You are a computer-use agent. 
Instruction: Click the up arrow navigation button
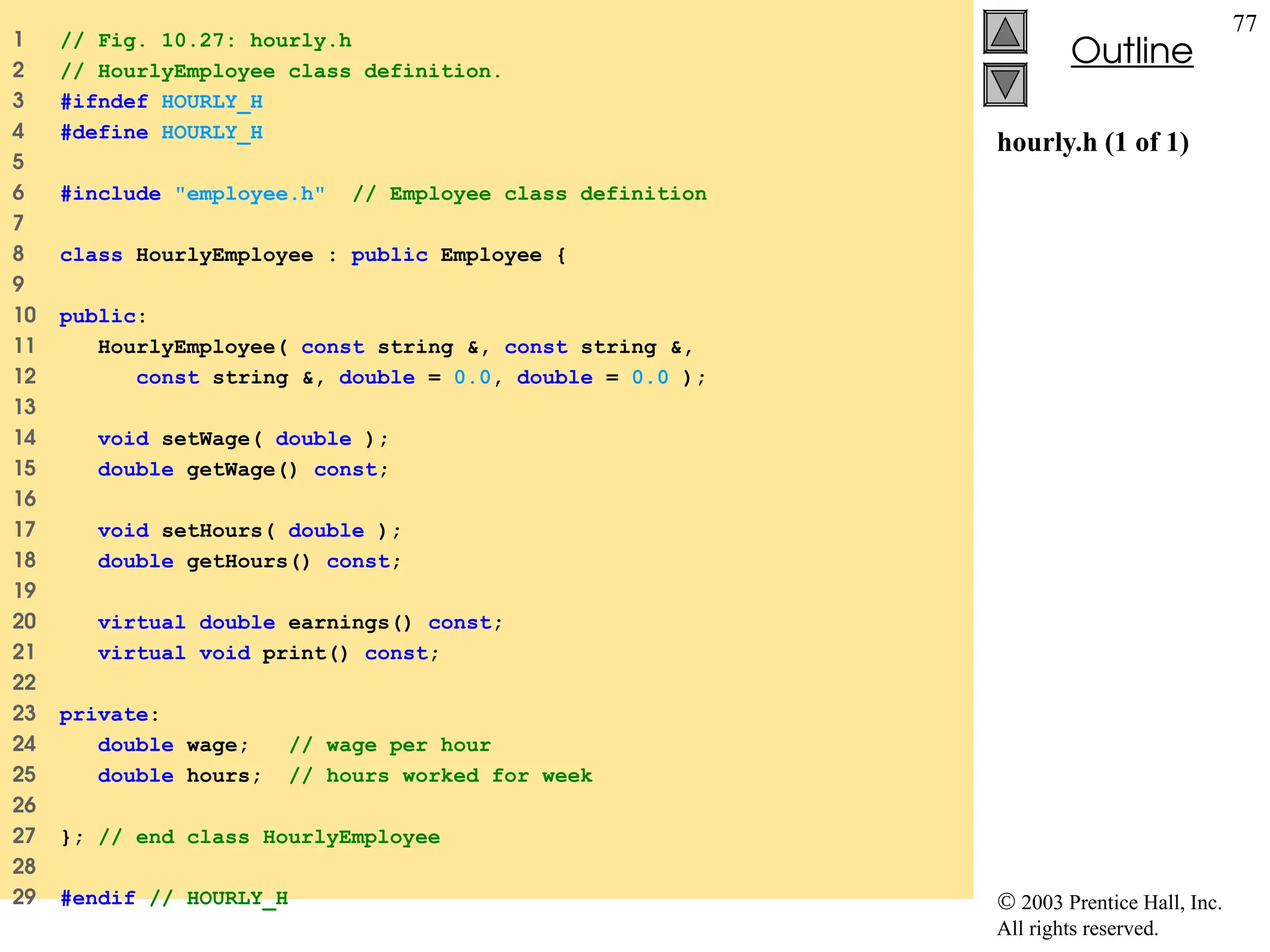click(x=1005, y=32)
